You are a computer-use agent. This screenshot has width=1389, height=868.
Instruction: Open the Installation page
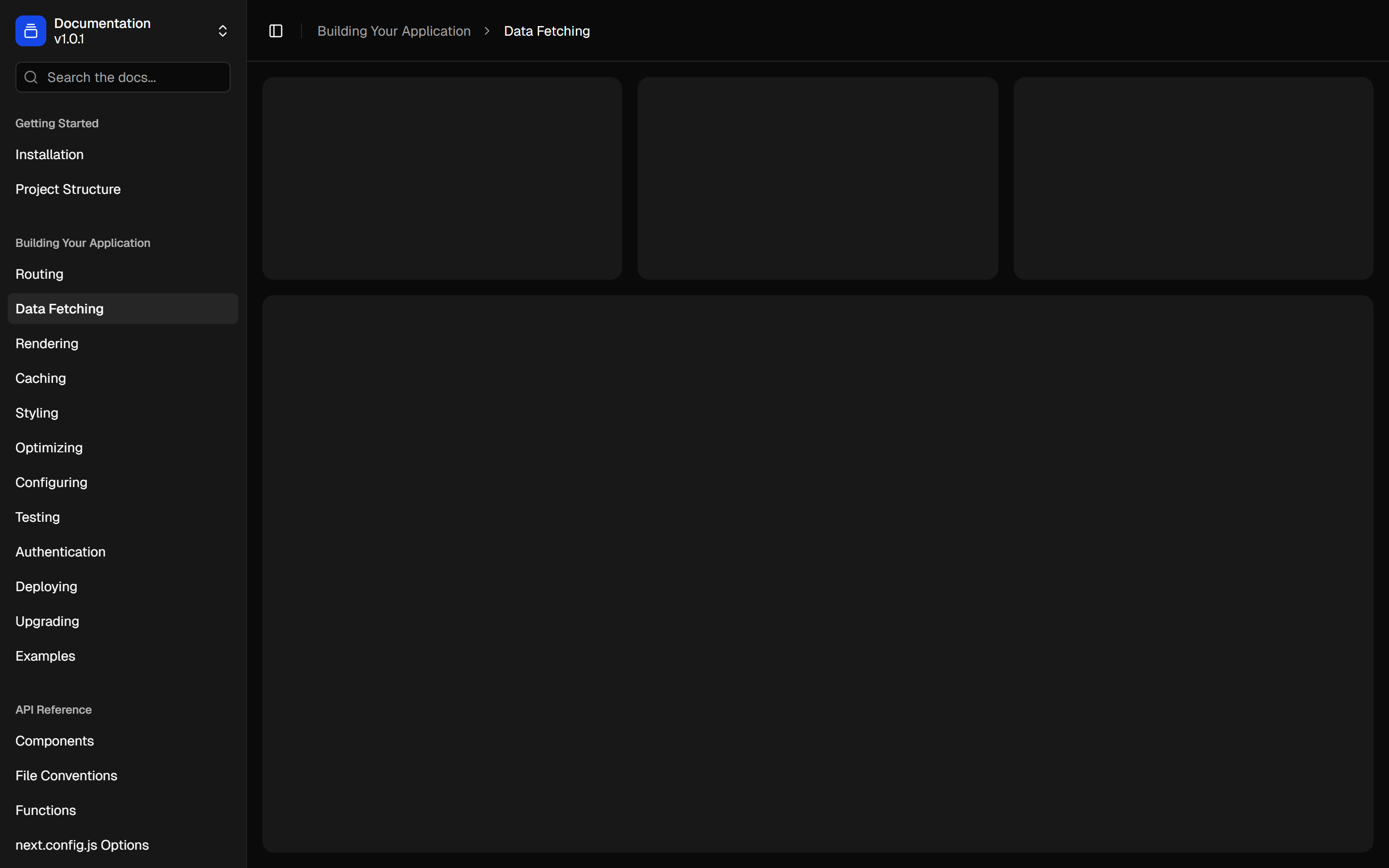[49, 154]
